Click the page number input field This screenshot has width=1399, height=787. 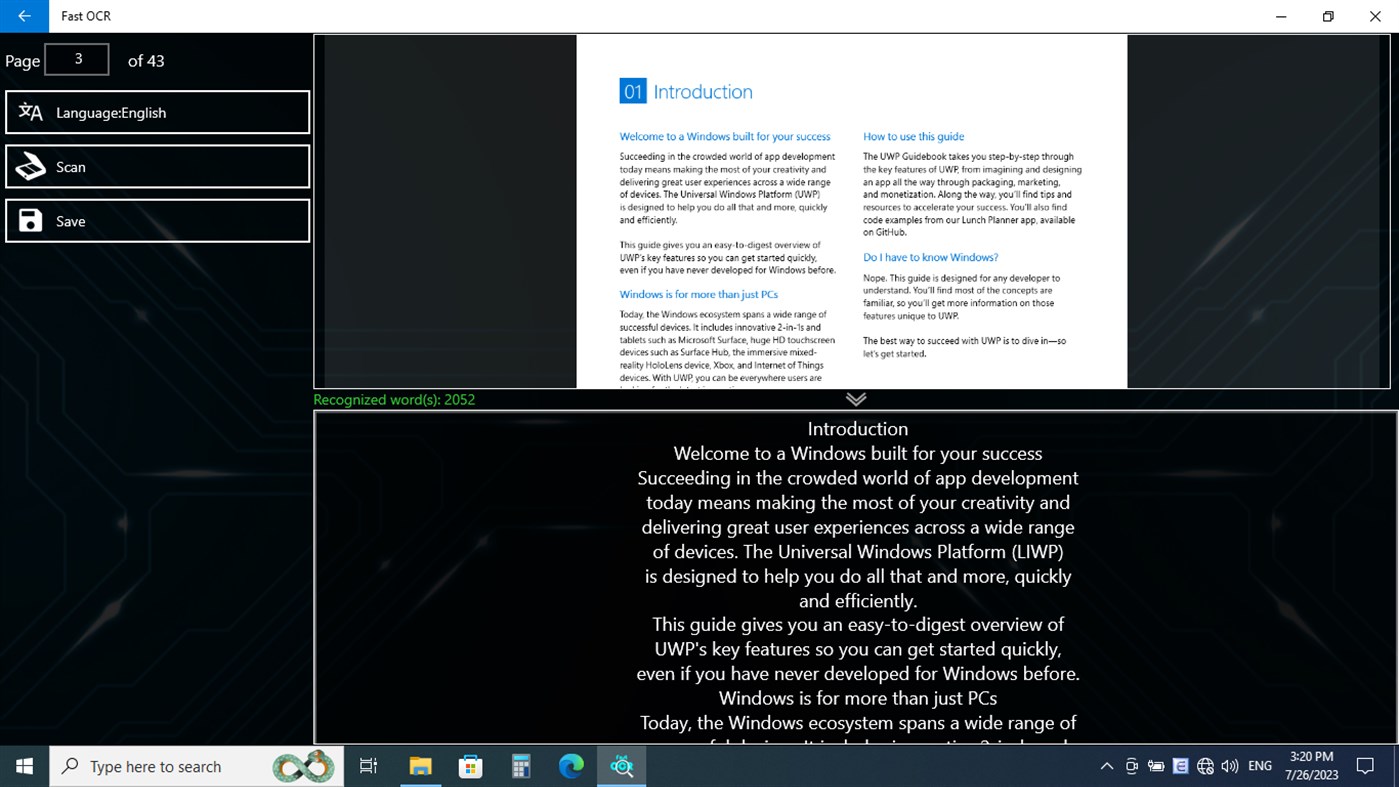click(x=77, y=59)
